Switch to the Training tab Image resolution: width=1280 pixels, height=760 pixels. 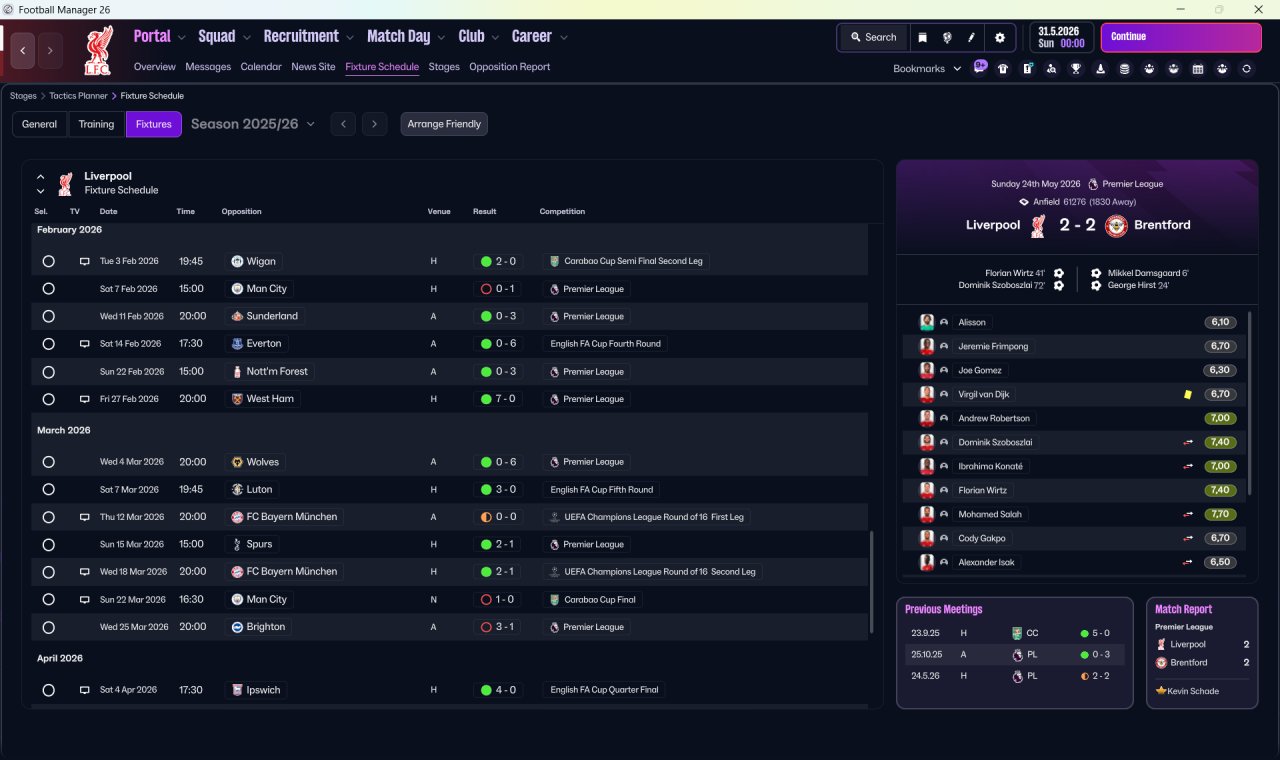(x=96, y=124)
